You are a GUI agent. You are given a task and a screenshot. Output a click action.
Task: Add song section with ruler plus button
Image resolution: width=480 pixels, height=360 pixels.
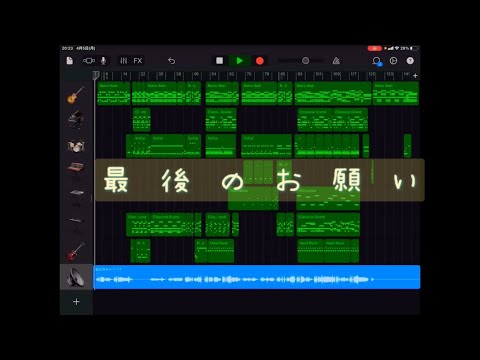coord(415,76)
